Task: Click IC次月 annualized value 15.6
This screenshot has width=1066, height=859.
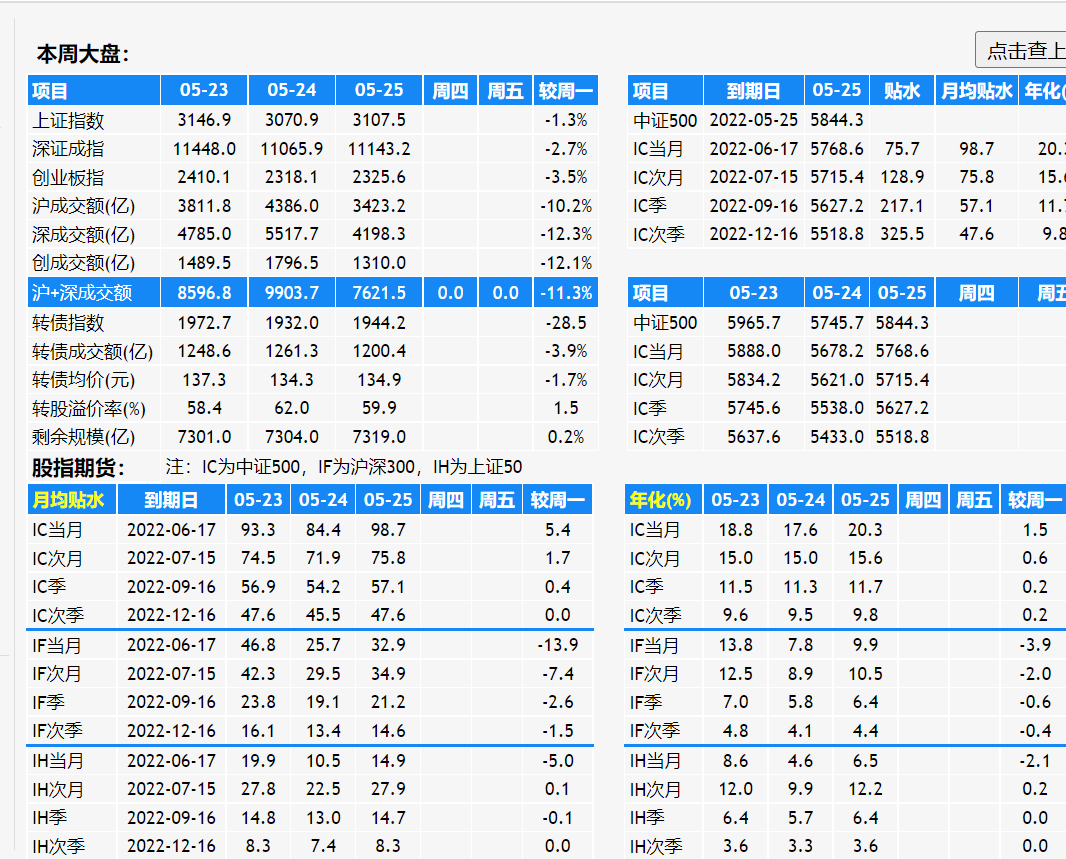Action: click(x=865, y=558)
